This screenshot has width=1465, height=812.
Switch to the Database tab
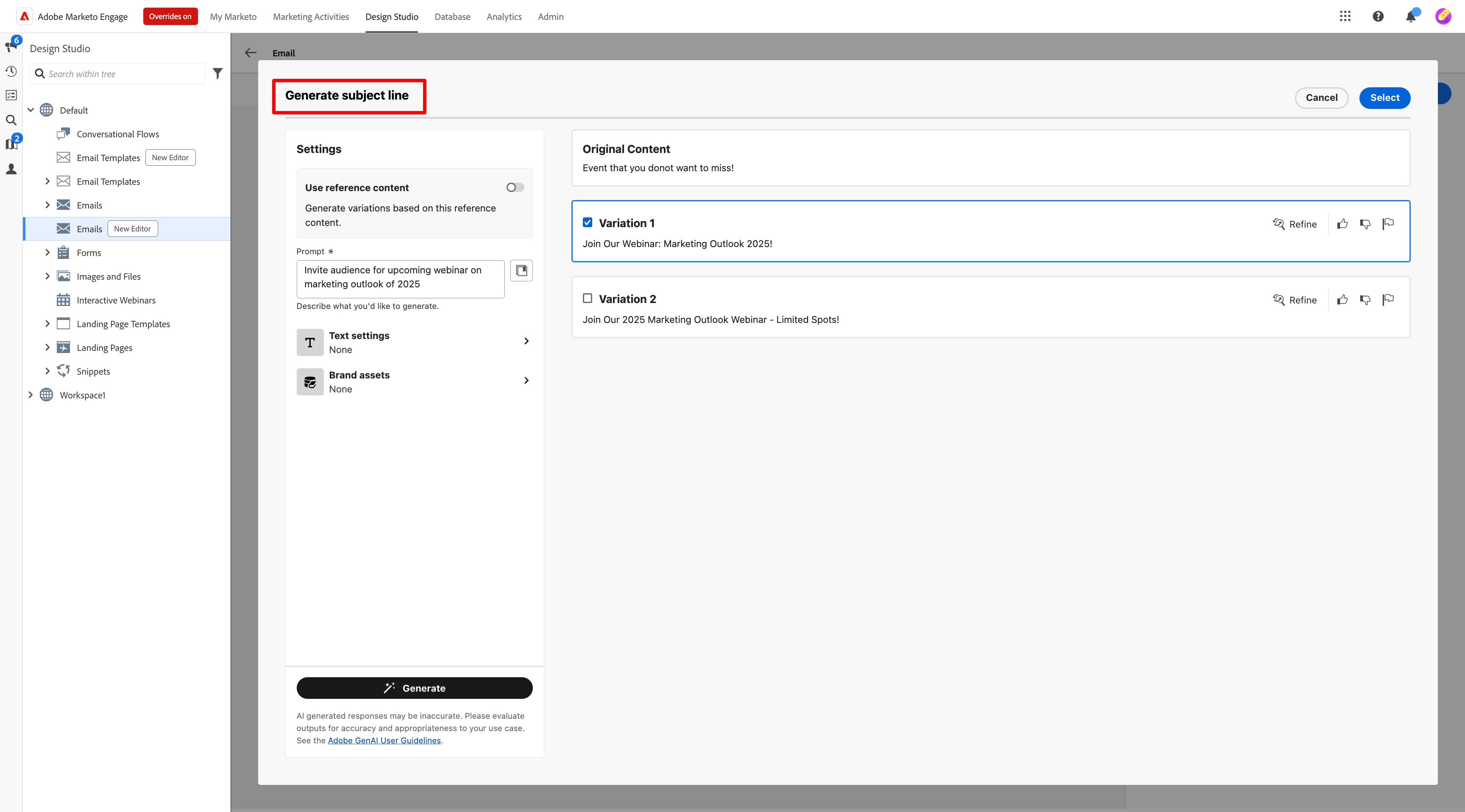point(452,17)
